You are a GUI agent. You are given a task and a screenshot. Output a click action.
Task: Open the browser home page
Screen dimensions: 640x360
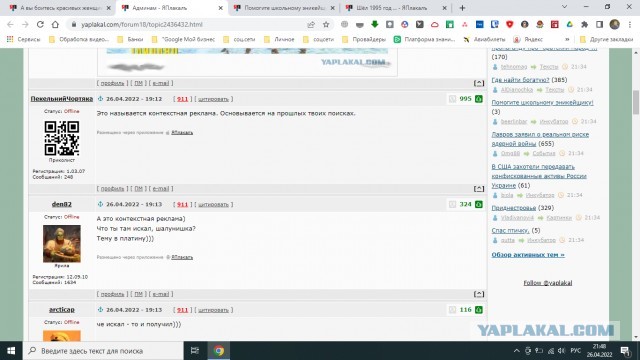[55, 24]
